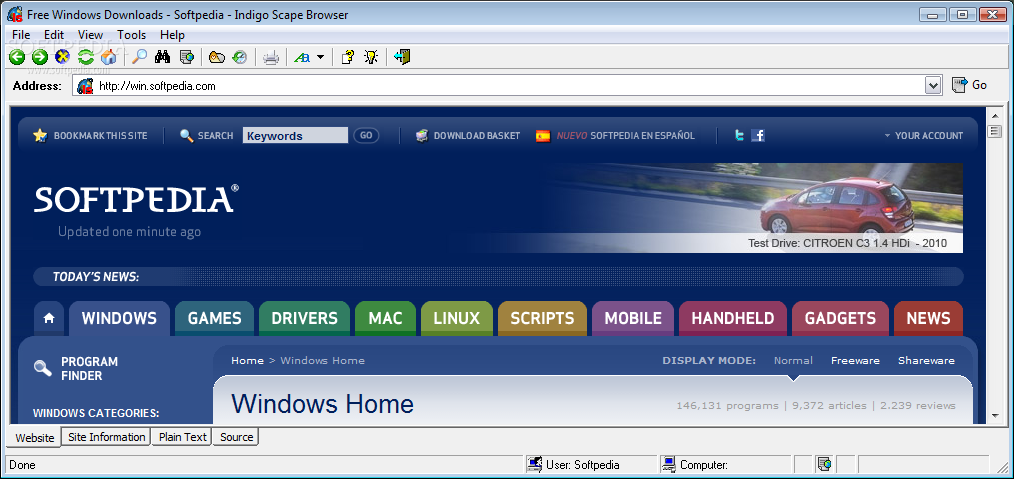This screenshot has height=479, width=1014.
Task: Open the home page via house icon
Action: (109, 58)
